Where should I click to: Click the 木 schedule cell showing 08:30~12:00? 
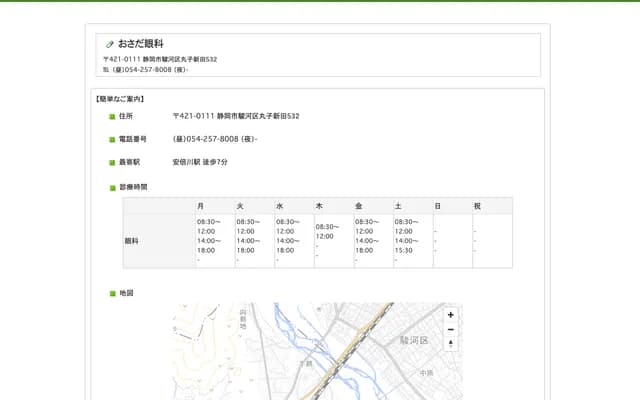pyautogui.click(x=328, y=232)
